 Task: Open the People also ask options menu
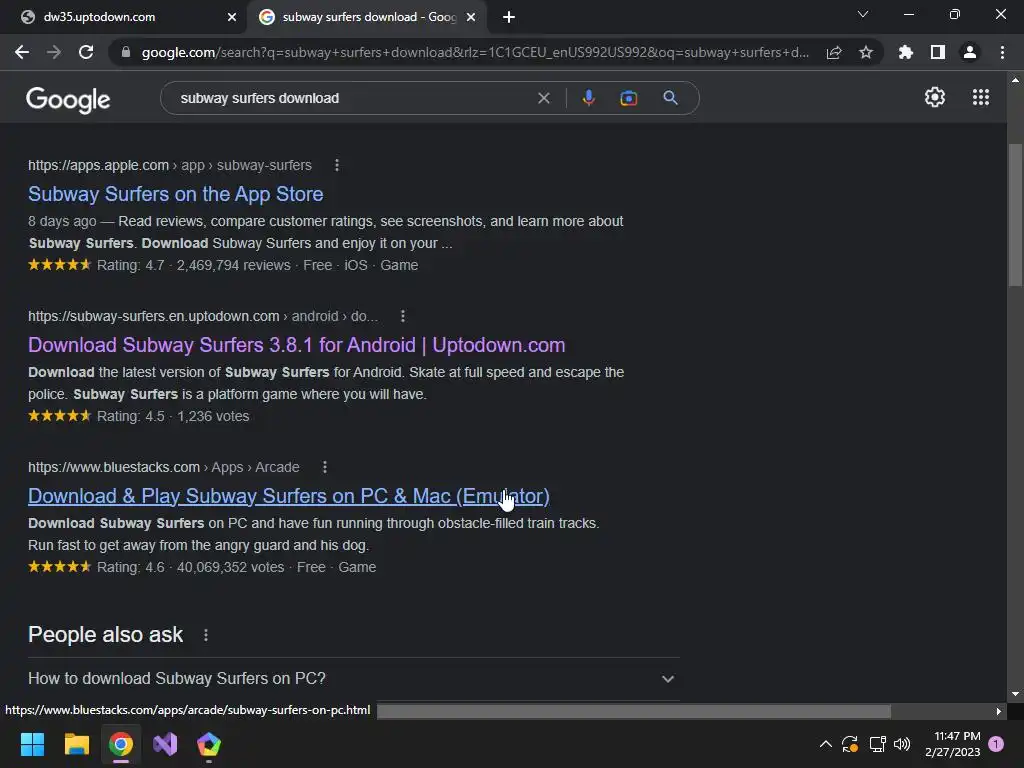206,635
